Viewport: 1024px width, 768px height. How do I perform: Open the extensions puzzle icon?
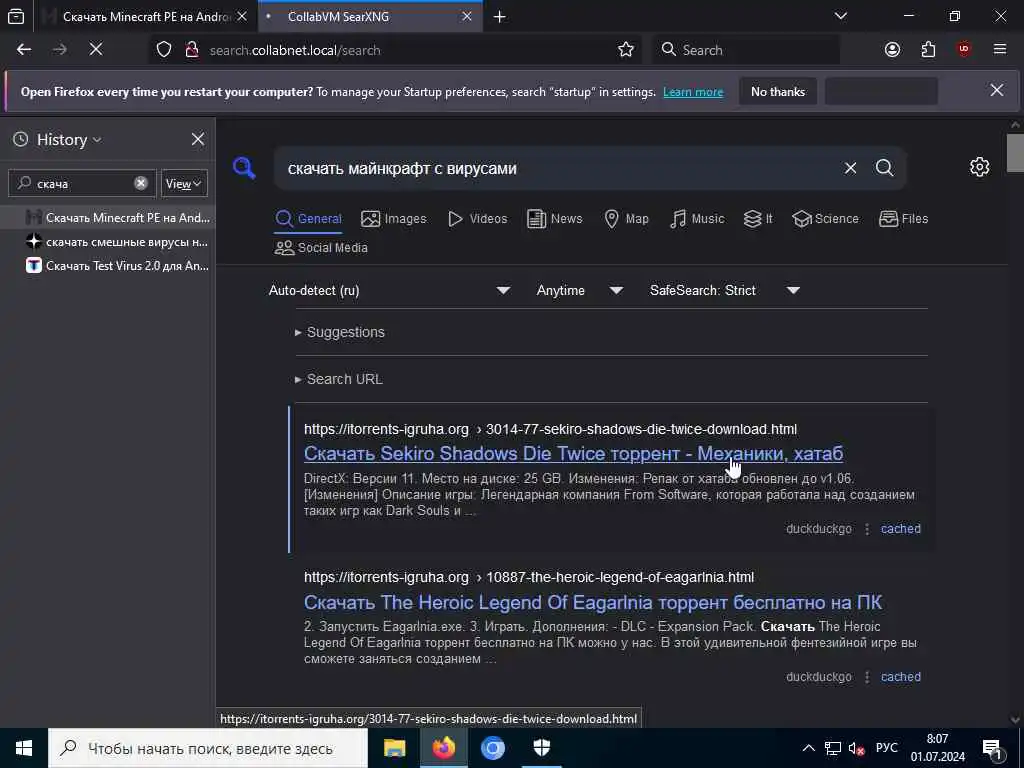[x=928, y=50]
